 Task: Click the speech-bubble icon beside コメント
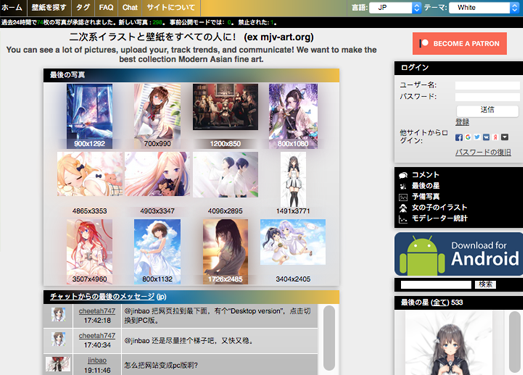(x=403, y=175)
